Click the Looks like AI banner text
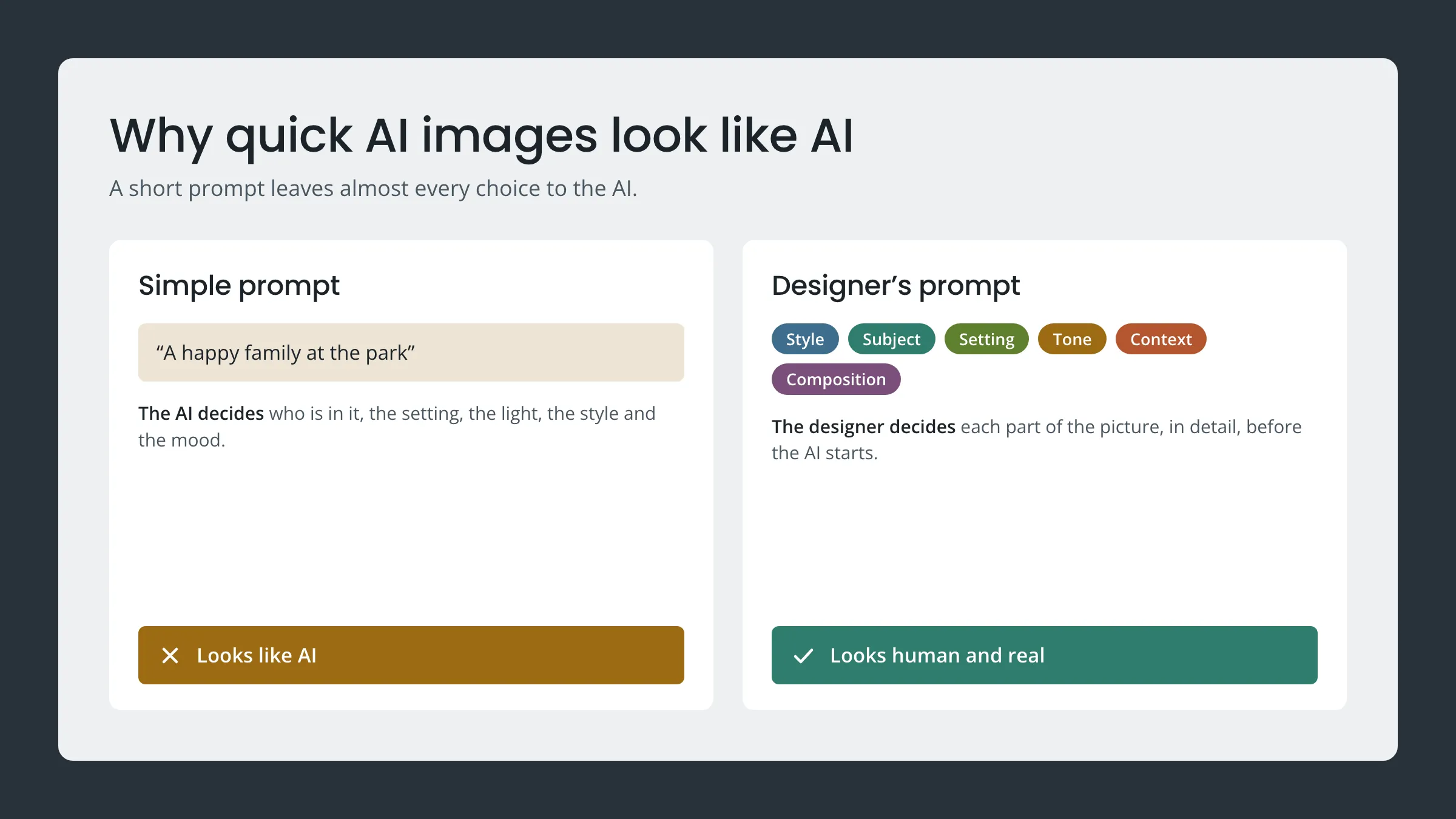This screenshot has height=819, width=1456. tap(257, 655)
